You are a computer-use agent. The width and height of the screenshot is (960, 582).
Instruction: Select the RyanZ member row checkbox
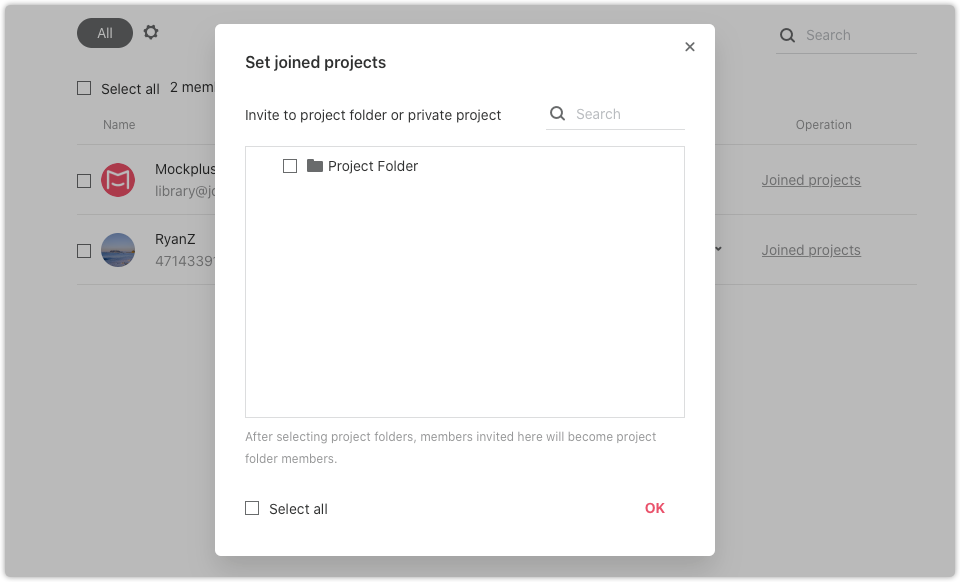coord(84,251)
